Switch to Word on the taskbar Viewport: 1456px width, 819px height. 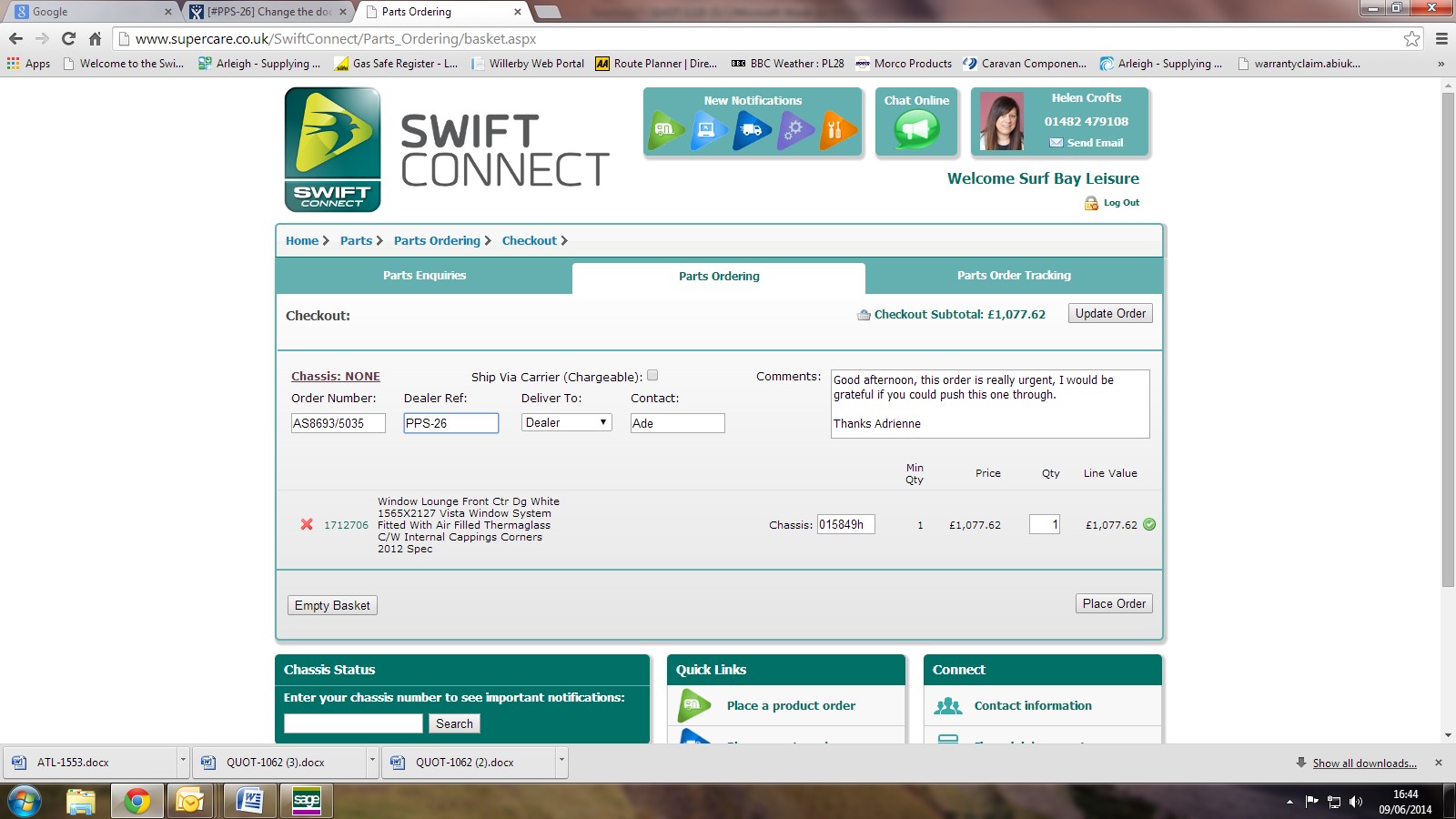tap(249, 802)
